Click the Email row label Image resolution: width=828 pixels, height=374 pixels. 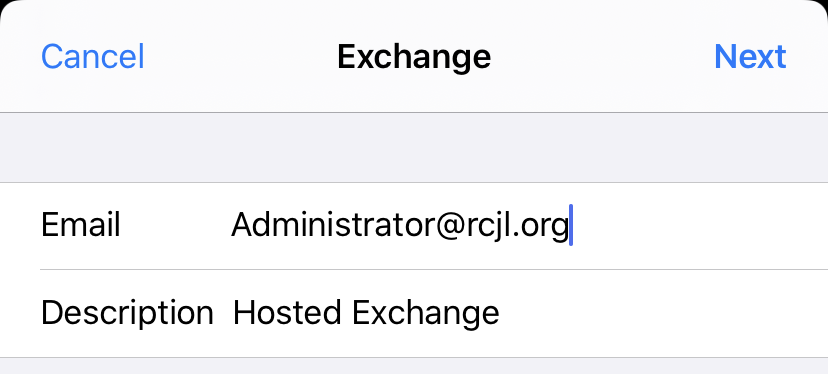tap(81, 225)
